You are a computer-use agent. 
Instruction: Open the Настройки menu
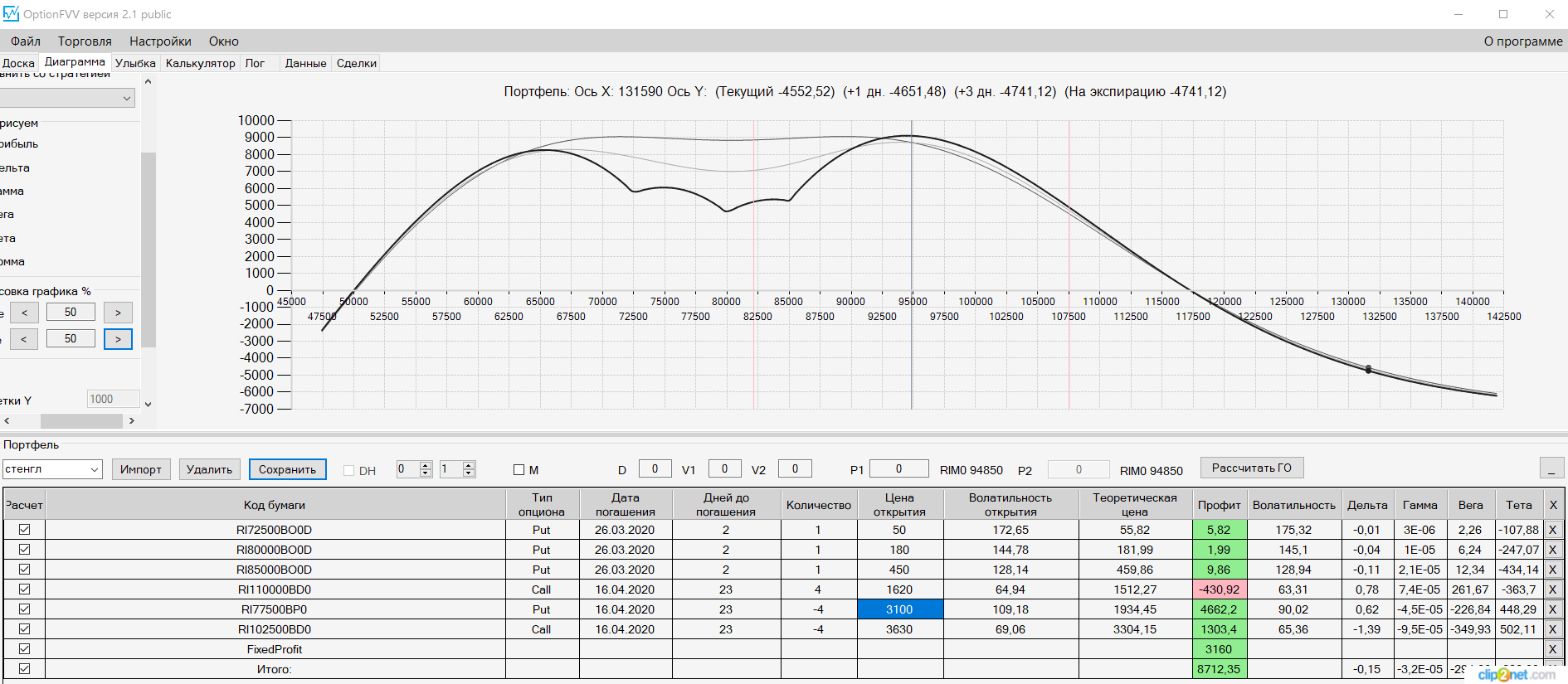[x=160, y=41]
